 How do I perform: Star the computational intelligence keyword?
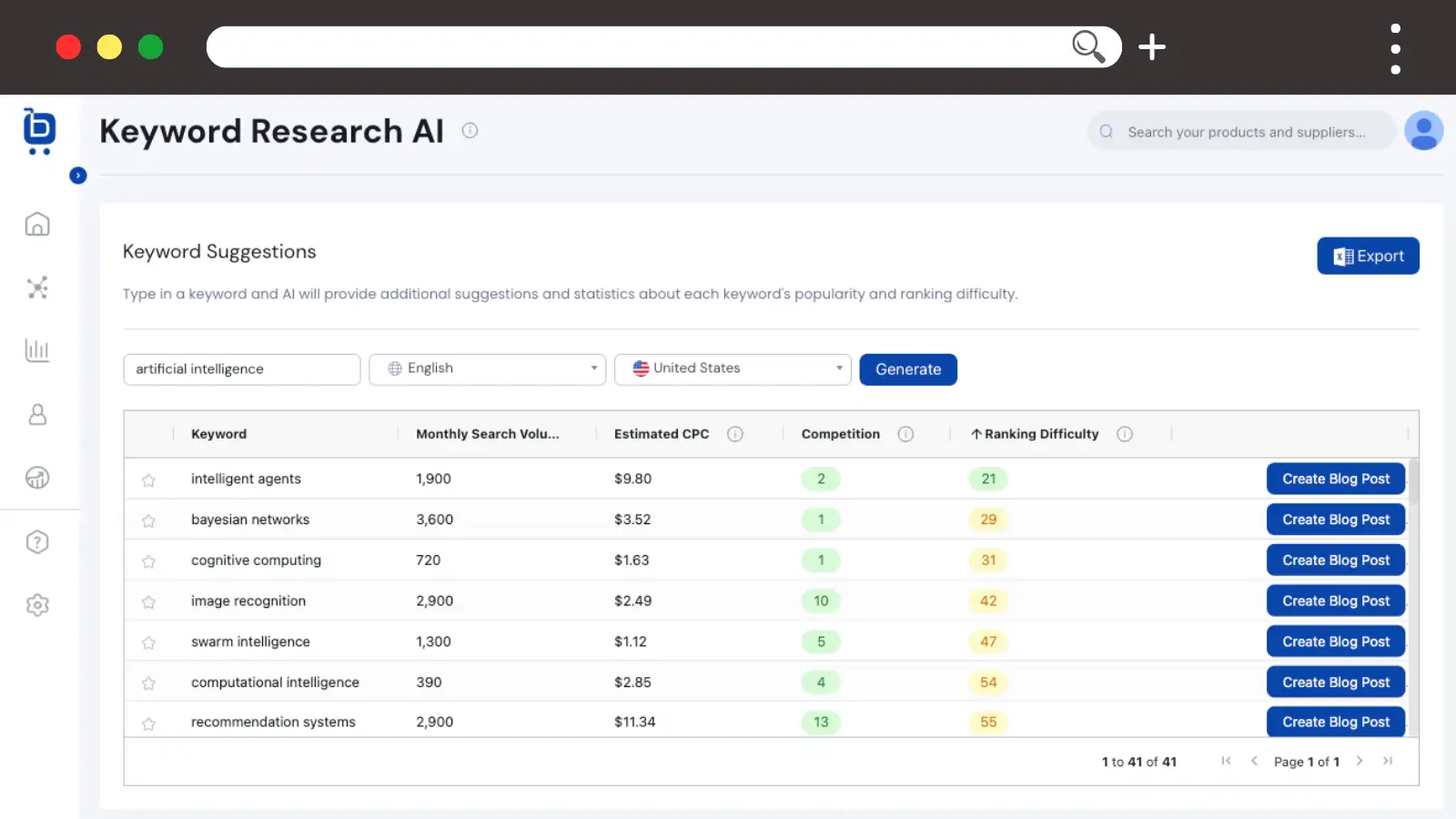pyautogui.click(x=148, y=683)
